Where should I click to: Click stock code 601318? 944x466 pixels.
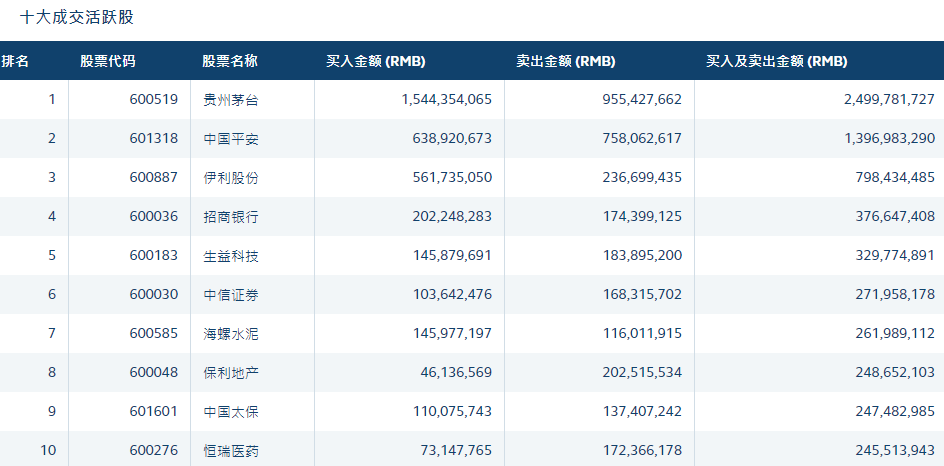click(x=153, y=138)
